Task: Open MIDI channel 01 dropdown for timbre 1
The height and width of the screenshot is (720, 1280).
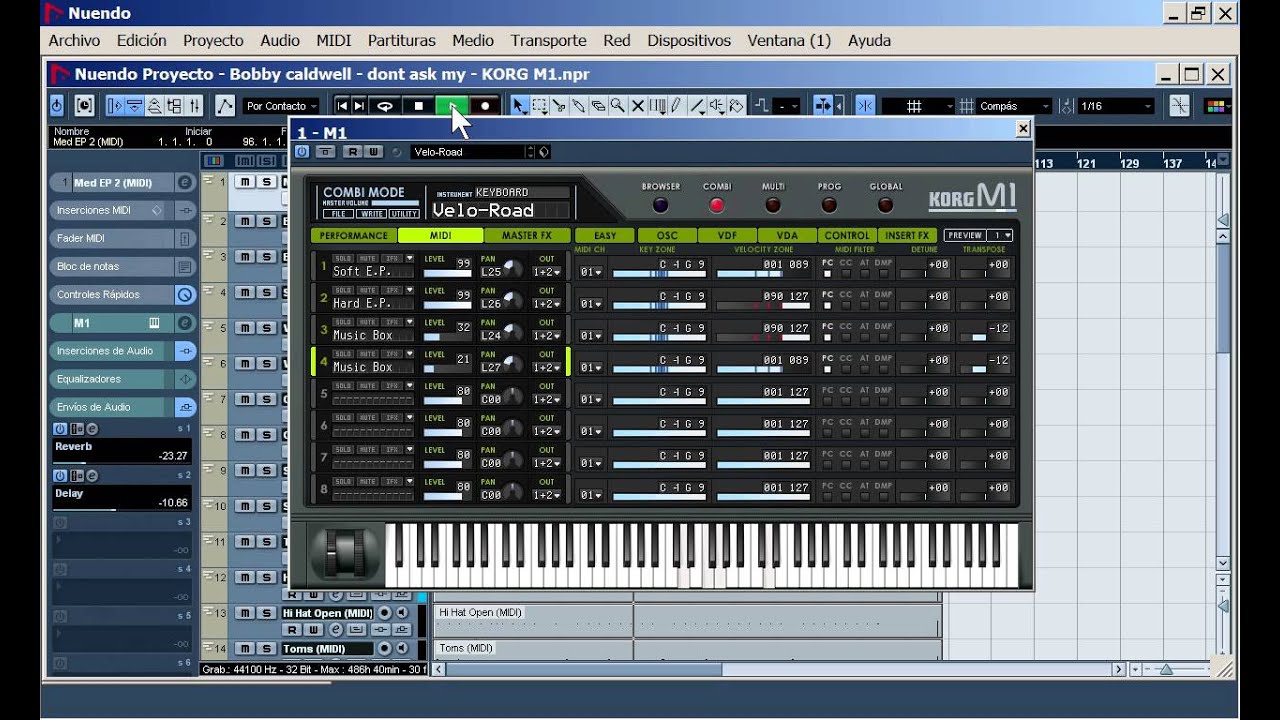Action: 592,272
